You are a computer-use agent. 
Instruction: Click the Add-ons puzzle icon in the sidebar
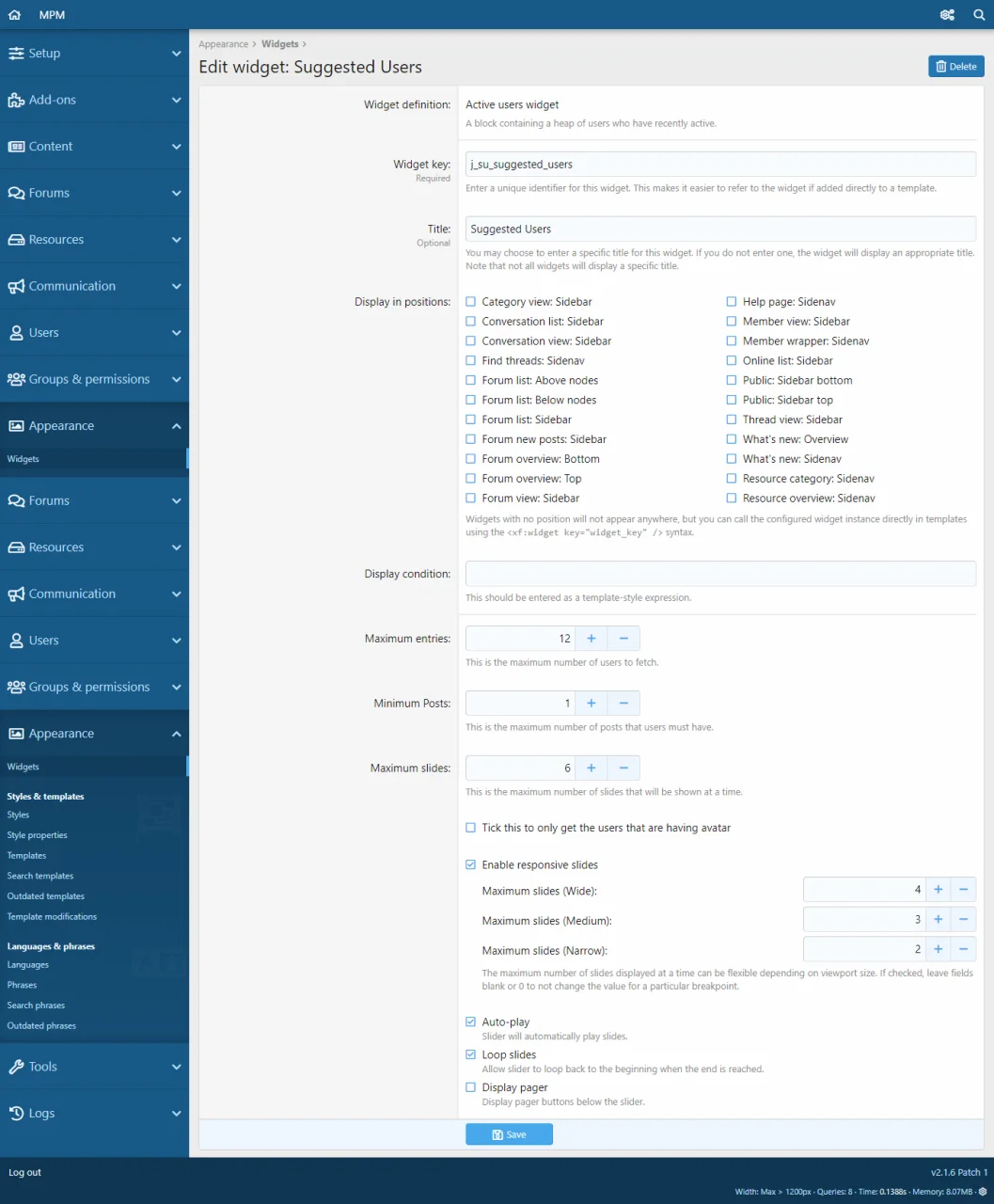point(16,100)
